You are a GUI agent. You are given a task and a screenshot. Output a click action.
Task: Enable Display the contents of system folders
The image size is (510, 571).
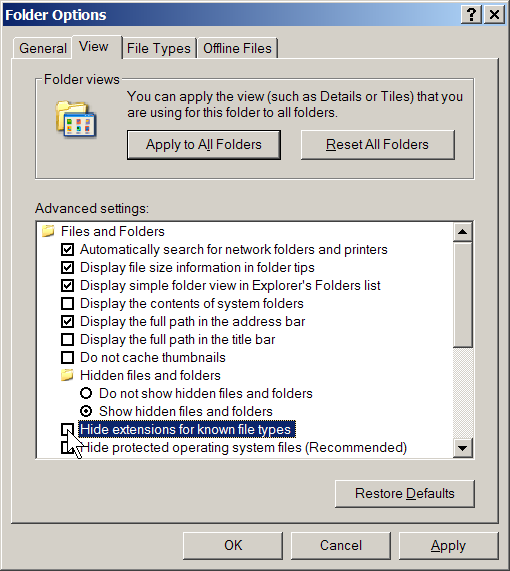pyautogui.click(x=67, y=303)
